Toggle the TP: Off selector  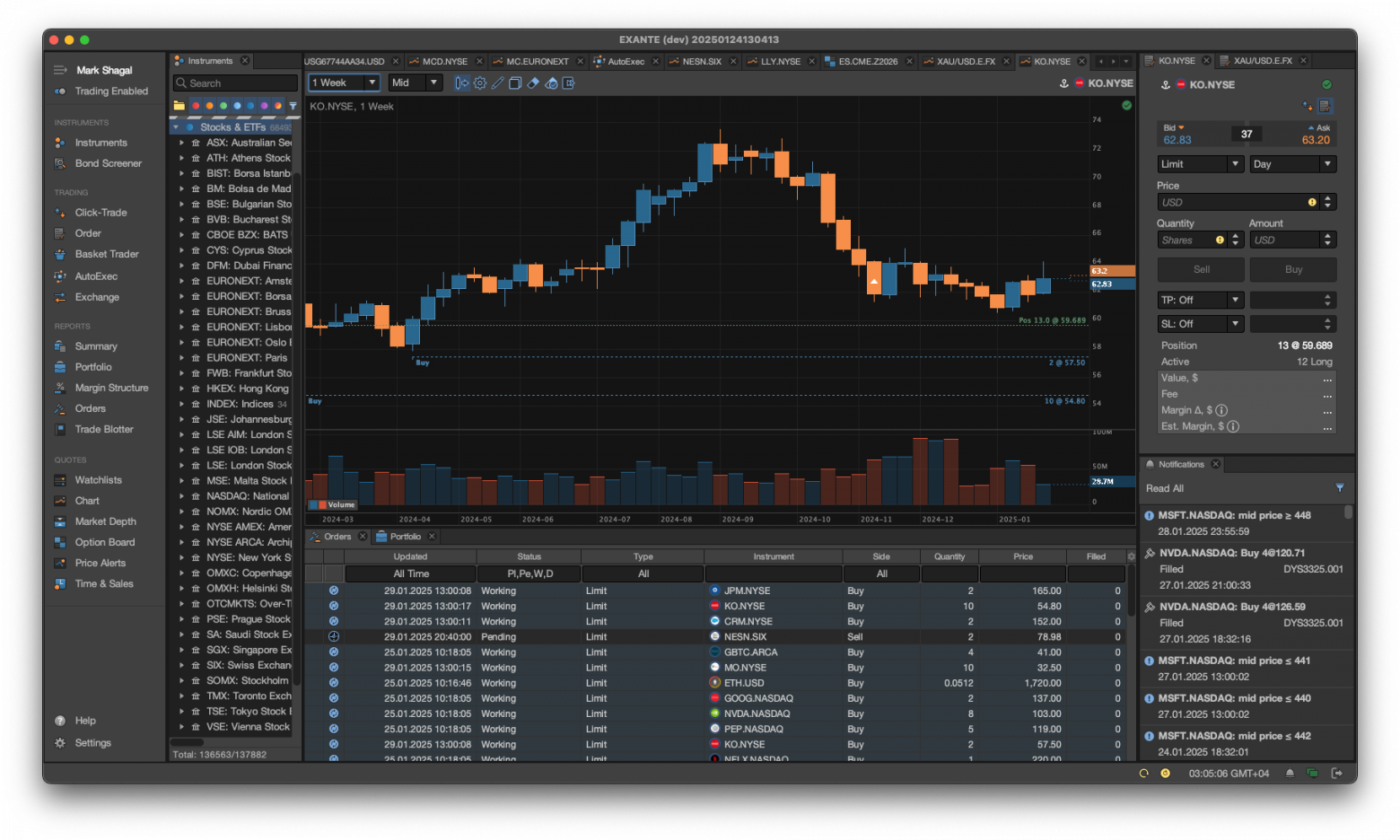coord(1200,300)
